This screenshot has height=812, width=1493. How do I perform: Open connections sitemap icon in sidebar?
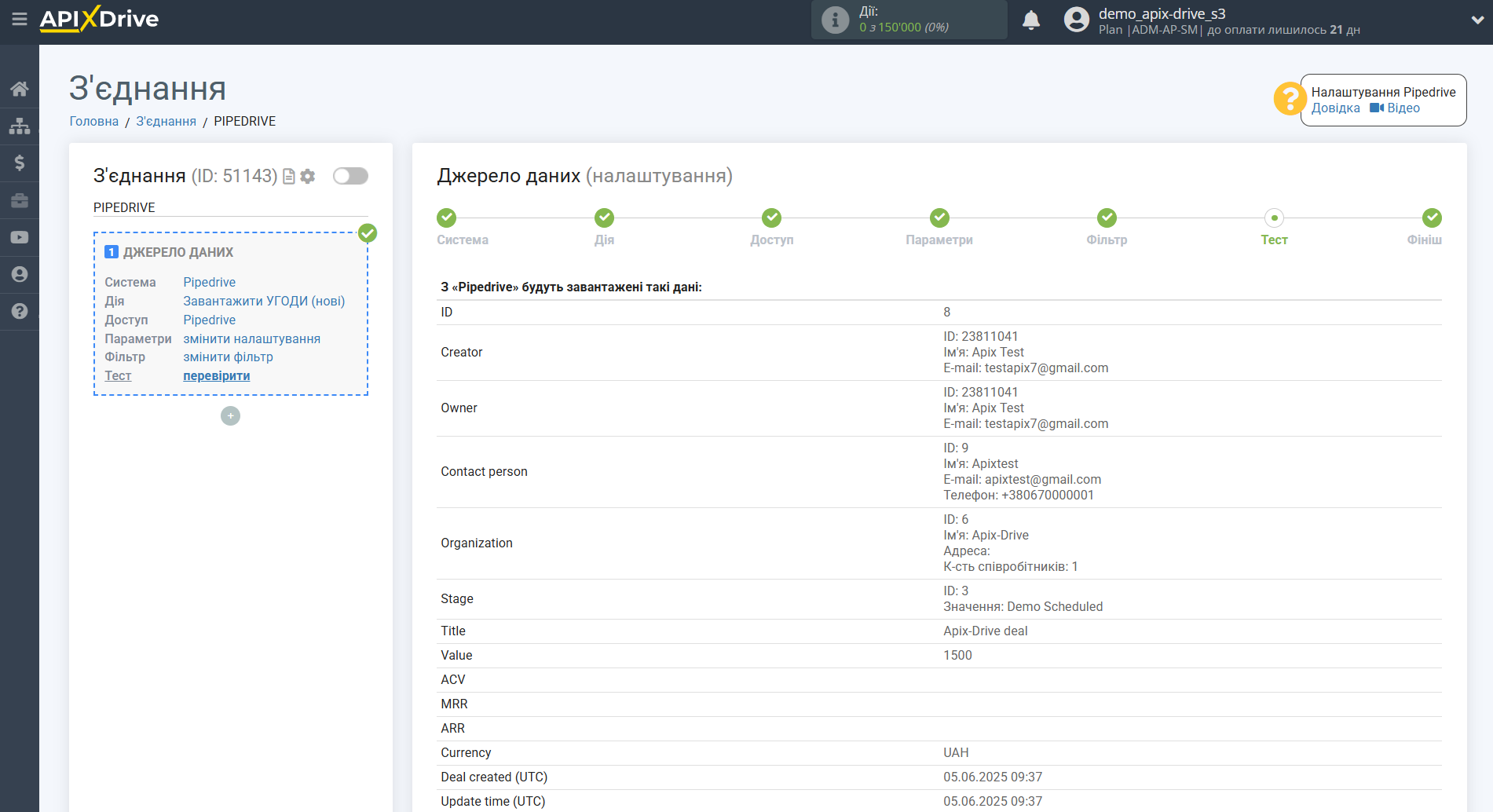(x=20, y=126)
